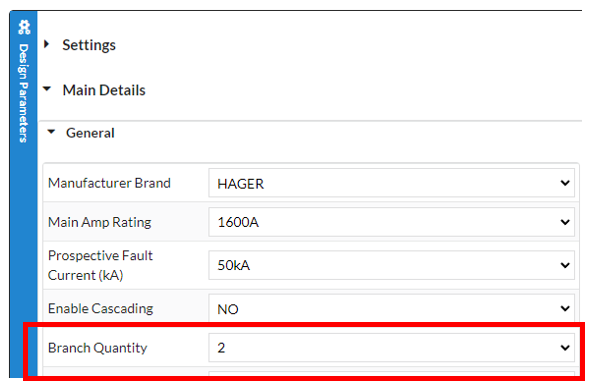Open Prospective Fault Current dropdown showing 50kA
This screenshot has height=386, width=596.
(x=392, y=265)
